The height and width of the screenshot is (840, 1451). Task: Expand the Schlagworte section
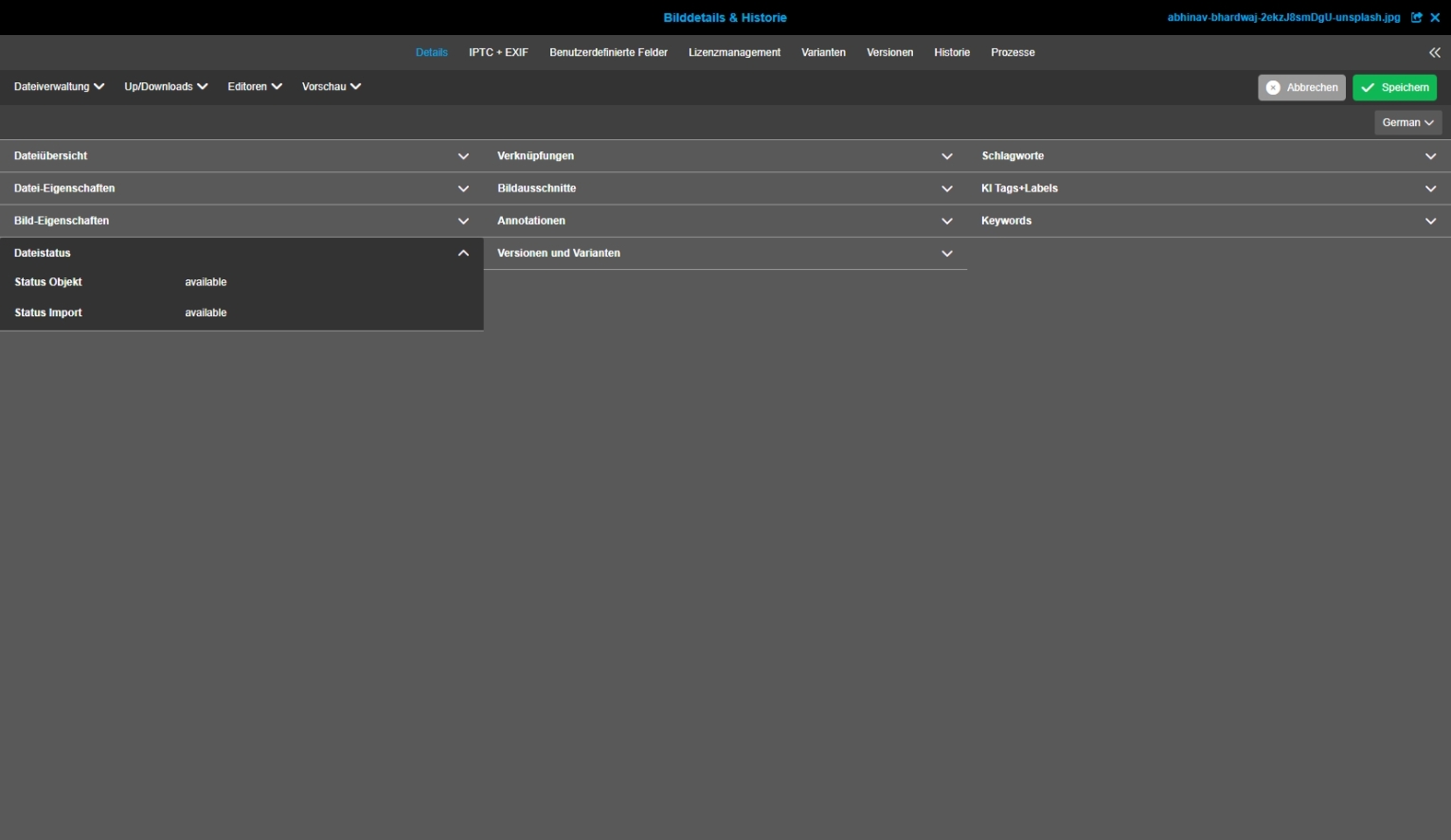click(1430, 156)
